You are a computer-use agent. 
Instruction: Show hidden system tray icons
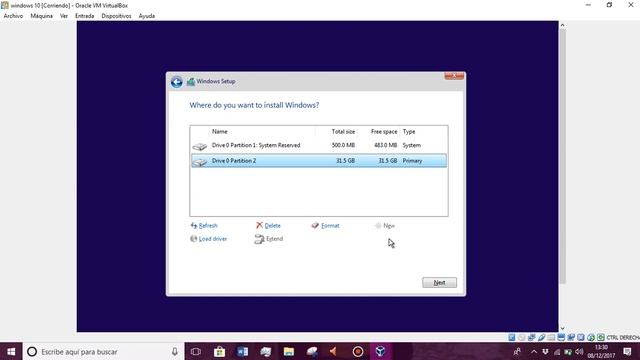(534, 351)
